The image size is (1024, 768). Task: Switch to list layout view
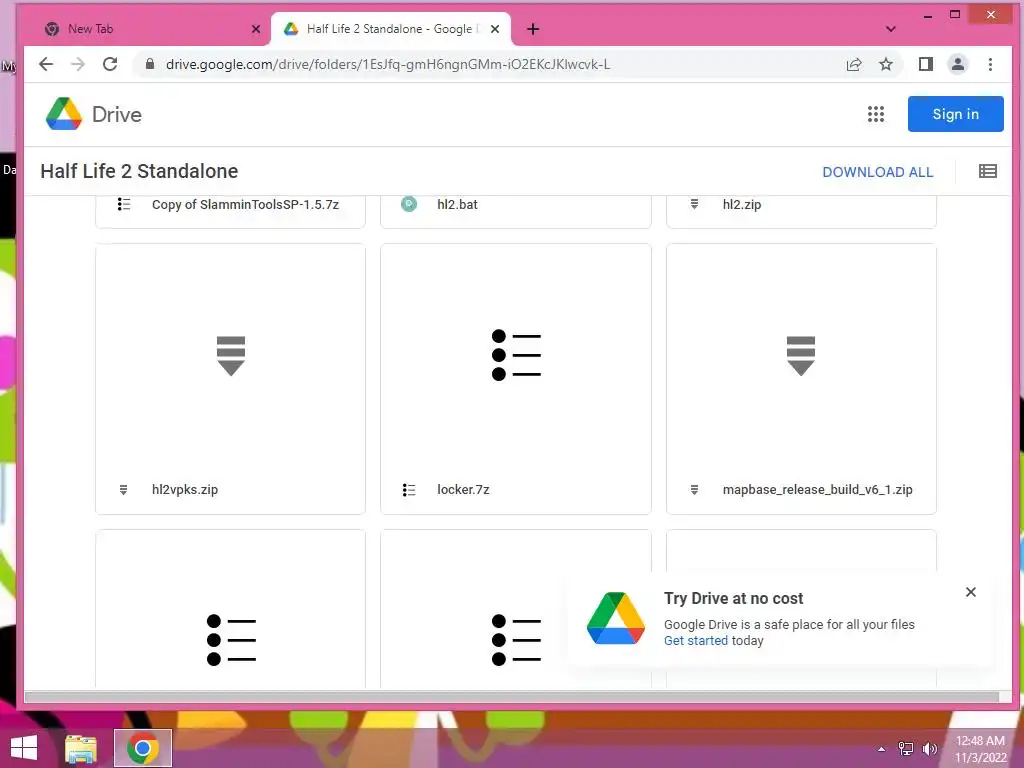pos(987,171)
